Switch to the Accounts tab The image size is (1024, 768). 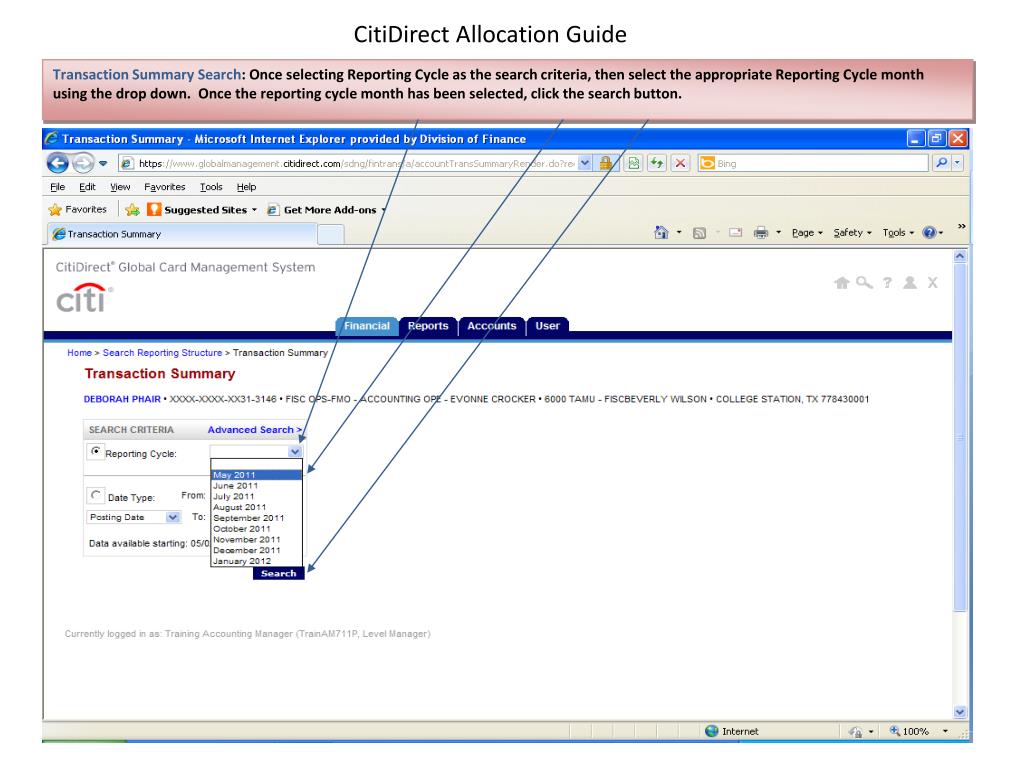492,325
